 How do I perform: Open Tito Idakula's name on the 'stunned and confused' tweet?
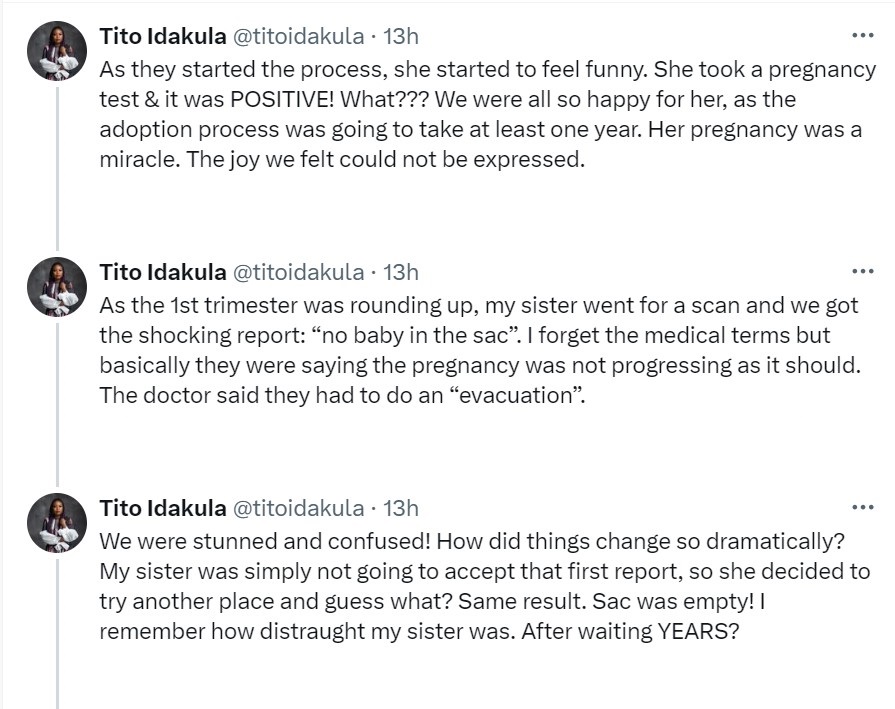162,508
